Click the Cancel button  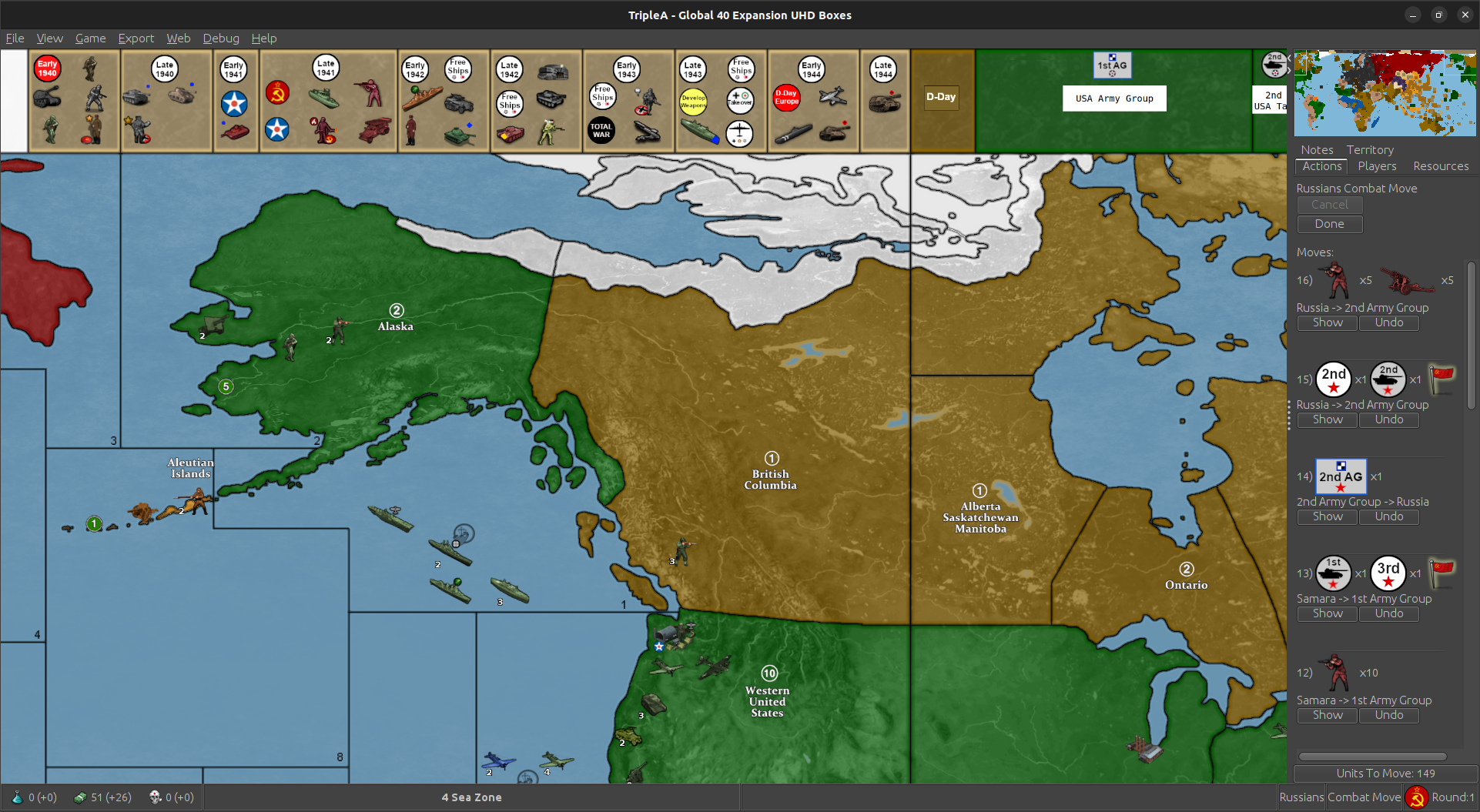(1330, 205)
